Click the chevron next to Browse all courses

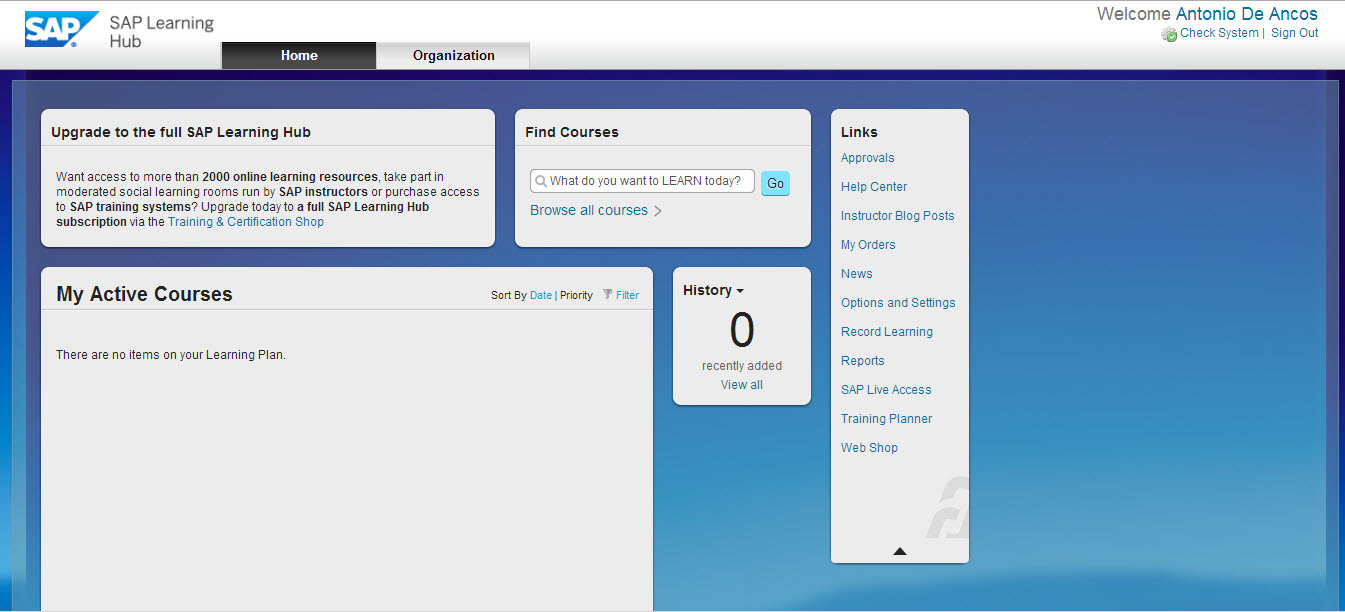click(658, 211)
